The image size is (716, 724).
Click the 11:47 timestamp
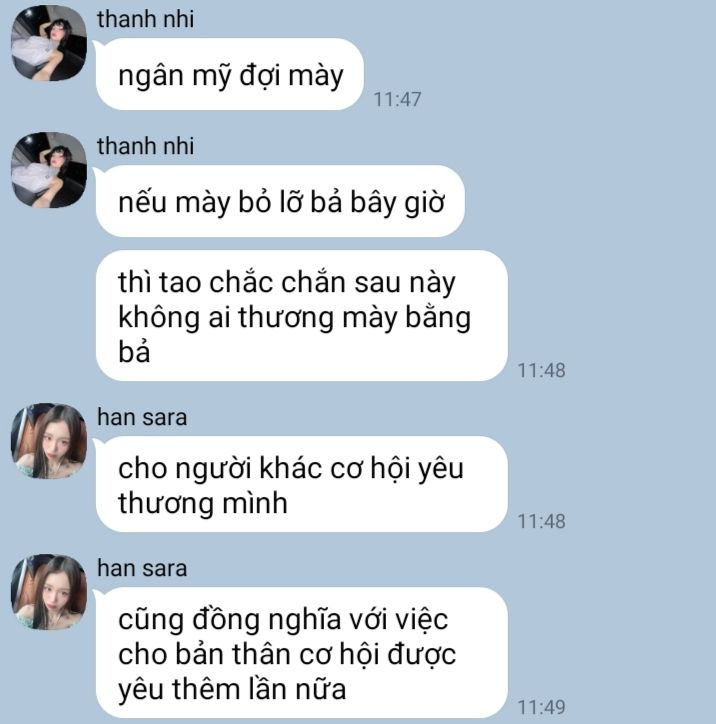(397, 99)
